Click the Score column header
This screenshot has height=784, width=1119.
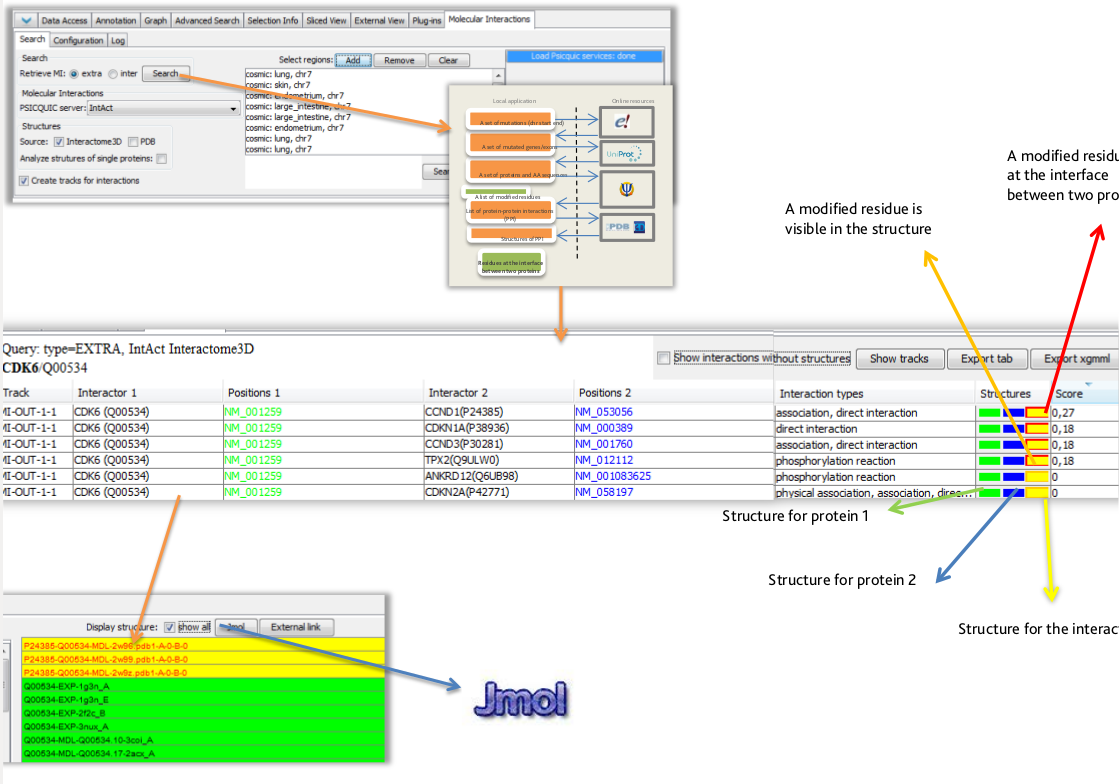coord(1084,394)
